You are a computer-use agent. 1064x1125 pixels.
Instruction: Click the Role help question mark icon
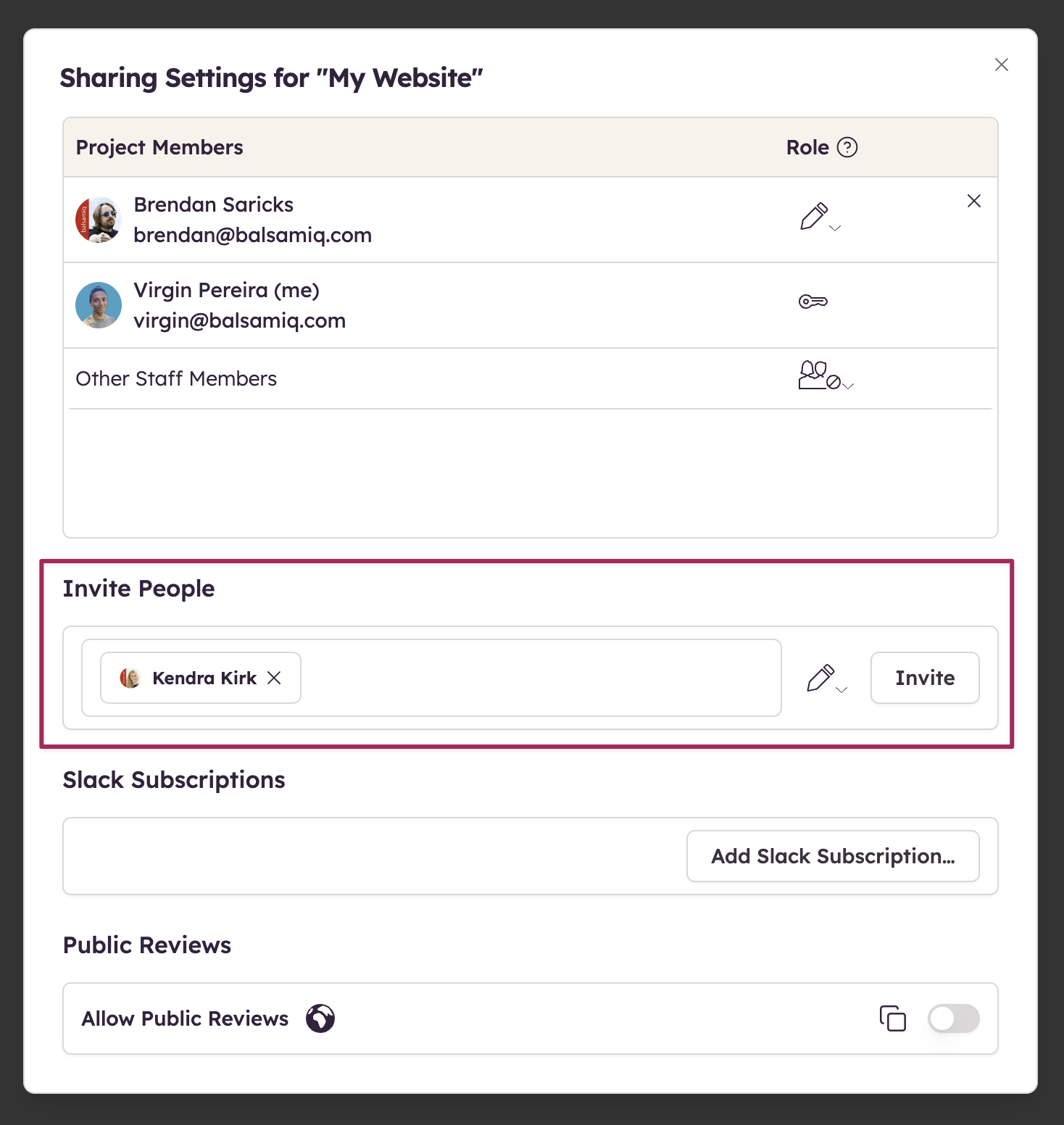pos(847,147)
